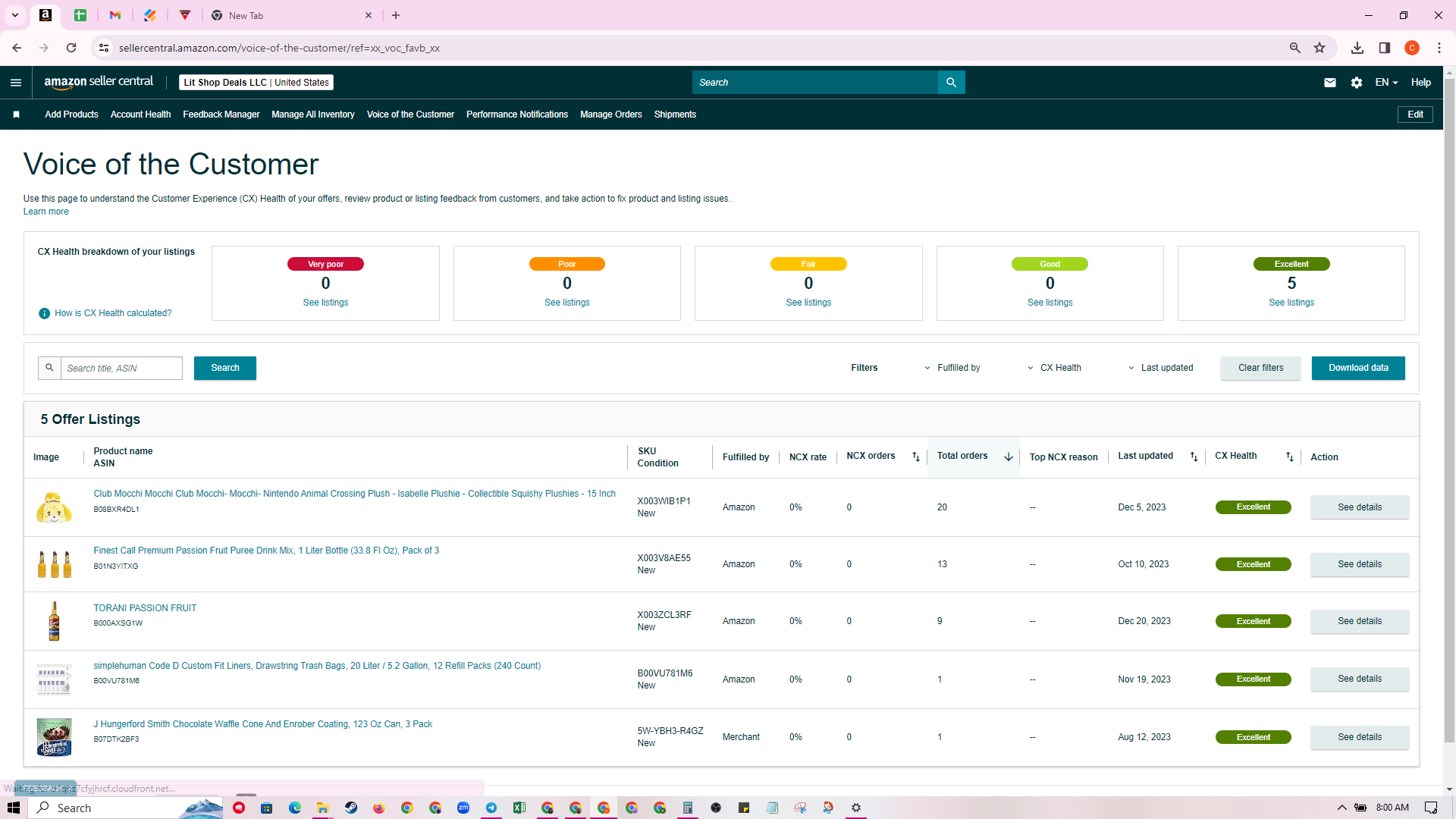Screen dimensions: 1456x819
Task: Open the EN language dropdown
Action: [x=1386, y=83]
